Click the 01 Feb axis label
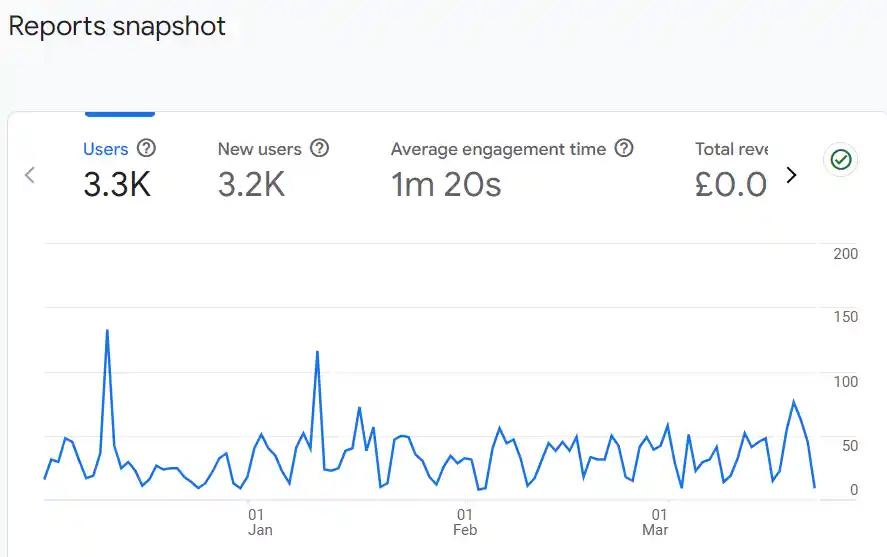887x557 pixels. click(464, 522)
